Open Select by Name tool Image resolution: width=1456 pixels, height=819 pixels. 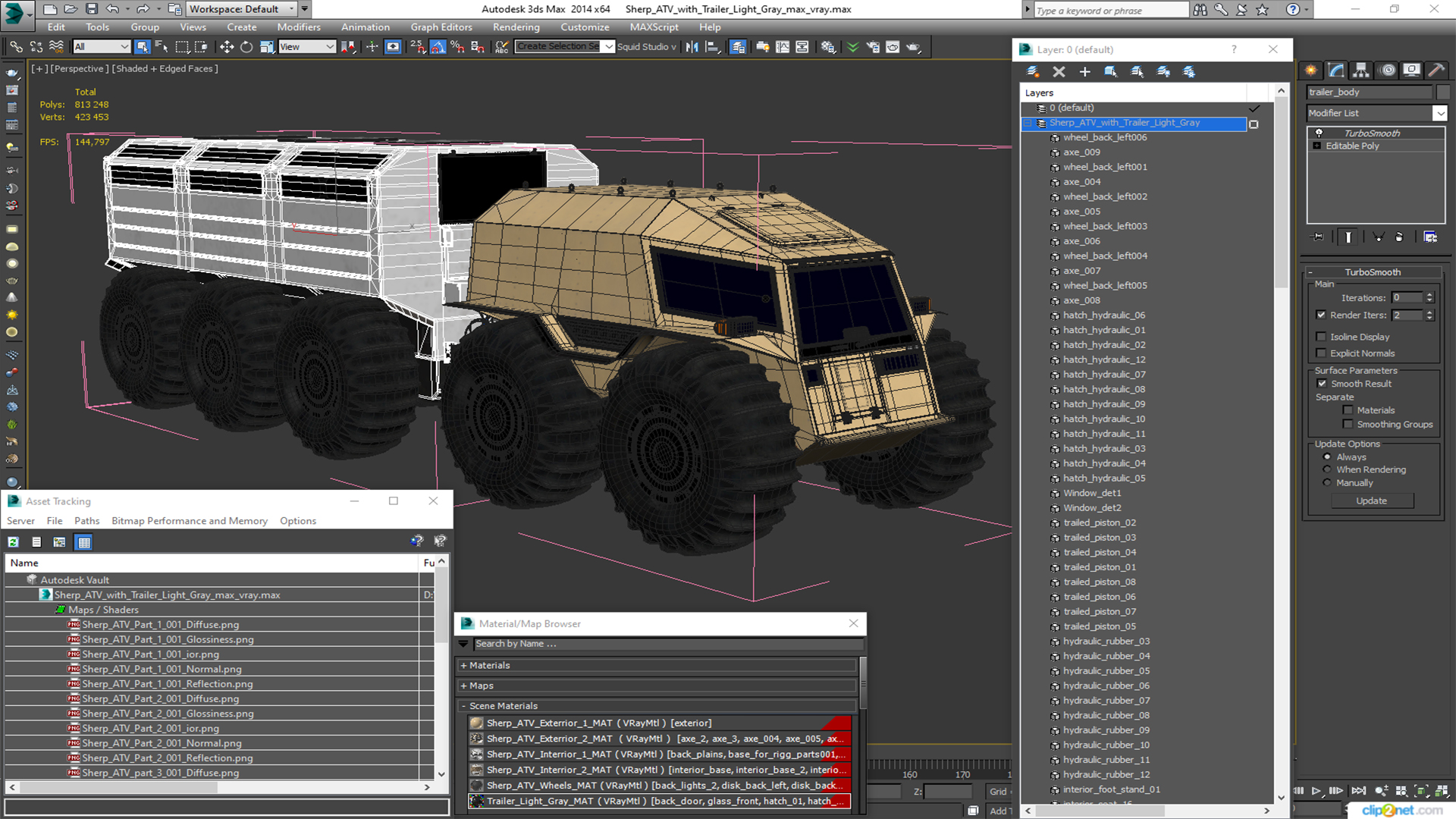[x=162, y=47]
